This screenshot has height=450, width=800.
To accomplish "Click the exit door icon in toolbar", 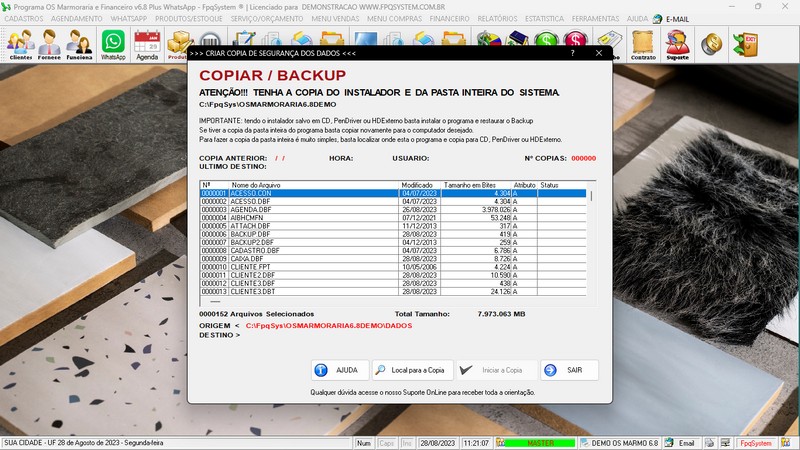I will click(743, 44).
